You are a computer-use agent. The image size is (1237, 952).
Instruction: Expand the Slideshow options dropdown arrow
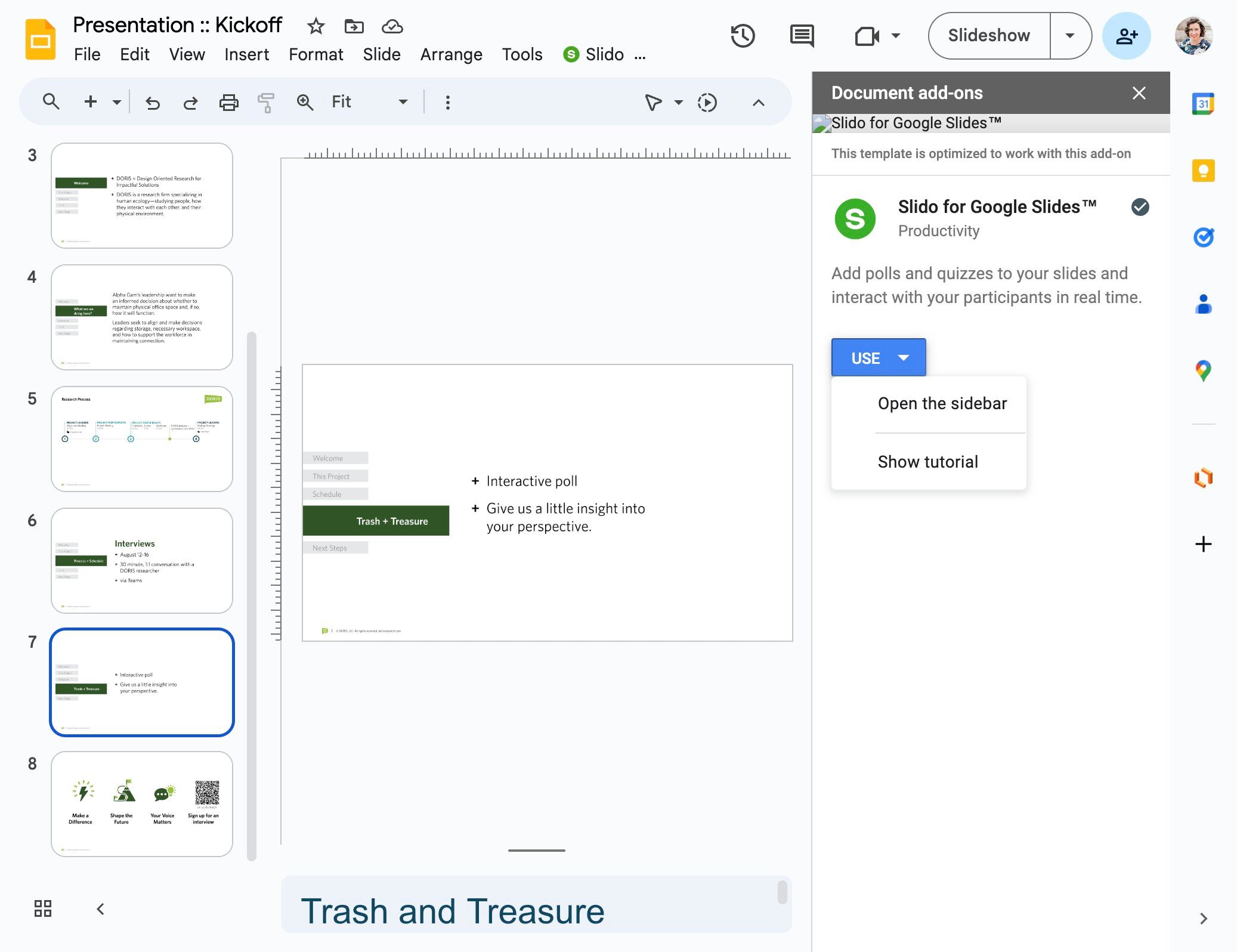(1070, 36)
